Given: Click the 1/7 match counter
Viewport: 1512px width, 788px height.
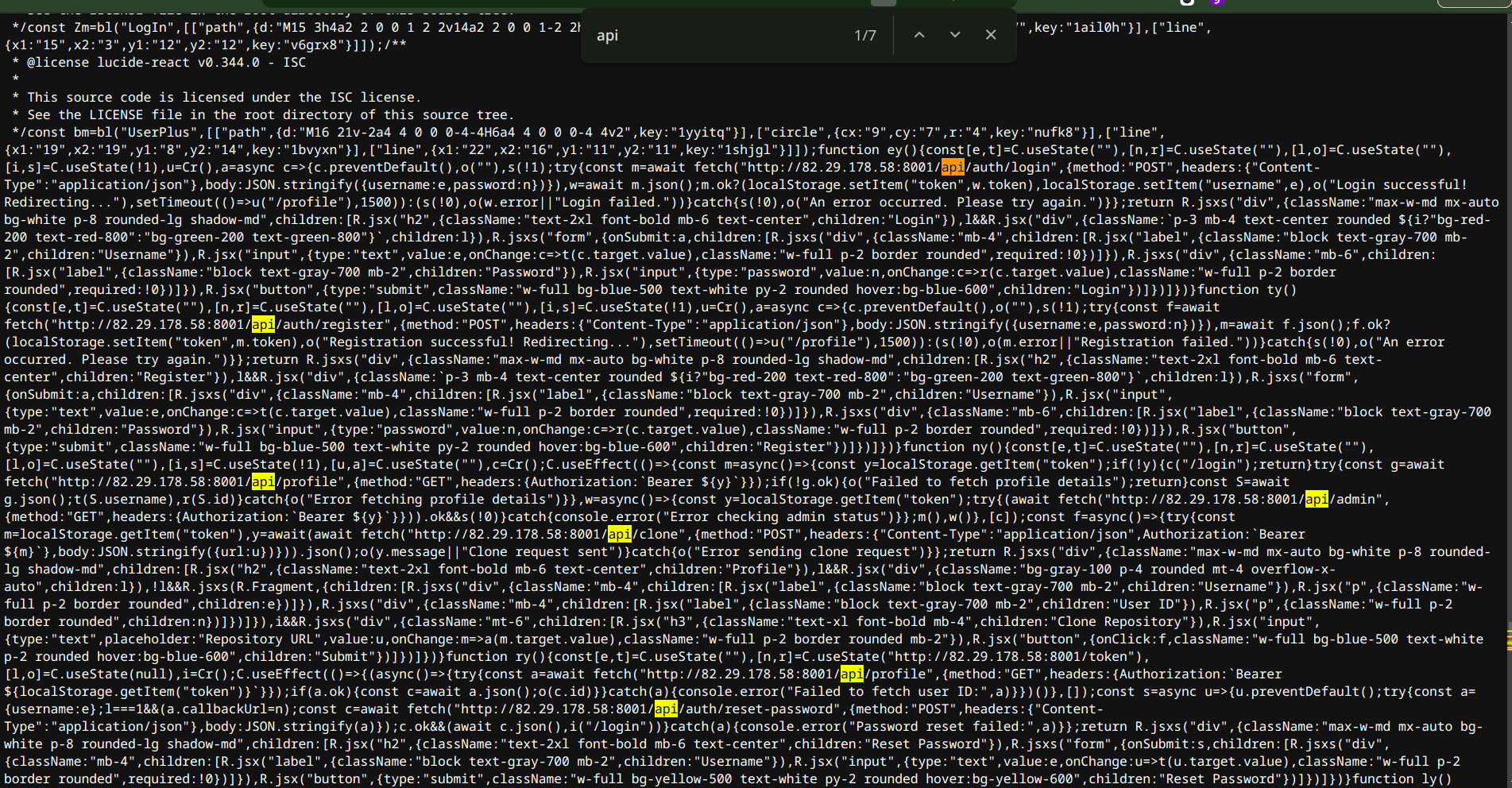Looking at the screenshot, I should coord(864,36).
